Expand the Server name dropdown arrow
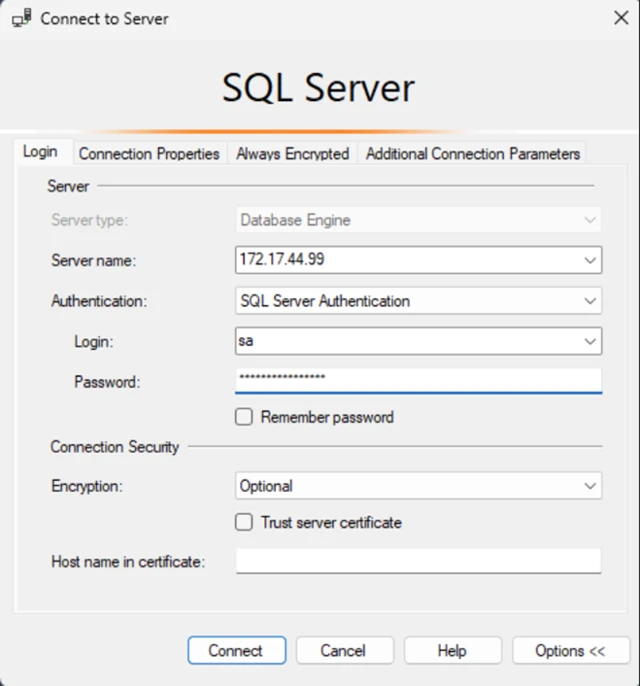 pyautogui.click(x=589, y=260)
